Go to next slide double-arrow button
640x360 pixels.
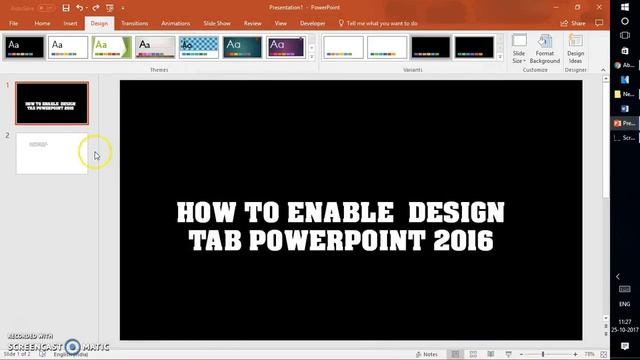[606, 334]
